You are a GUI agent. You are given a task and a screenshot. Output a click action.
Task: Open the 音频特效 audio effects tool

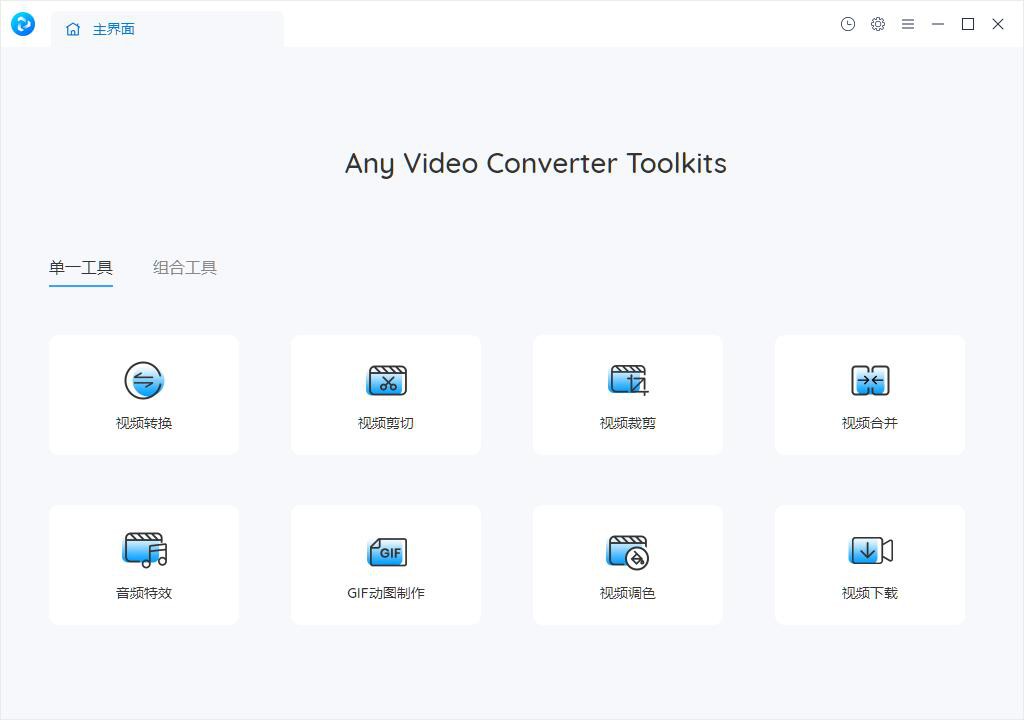point(143,564)
